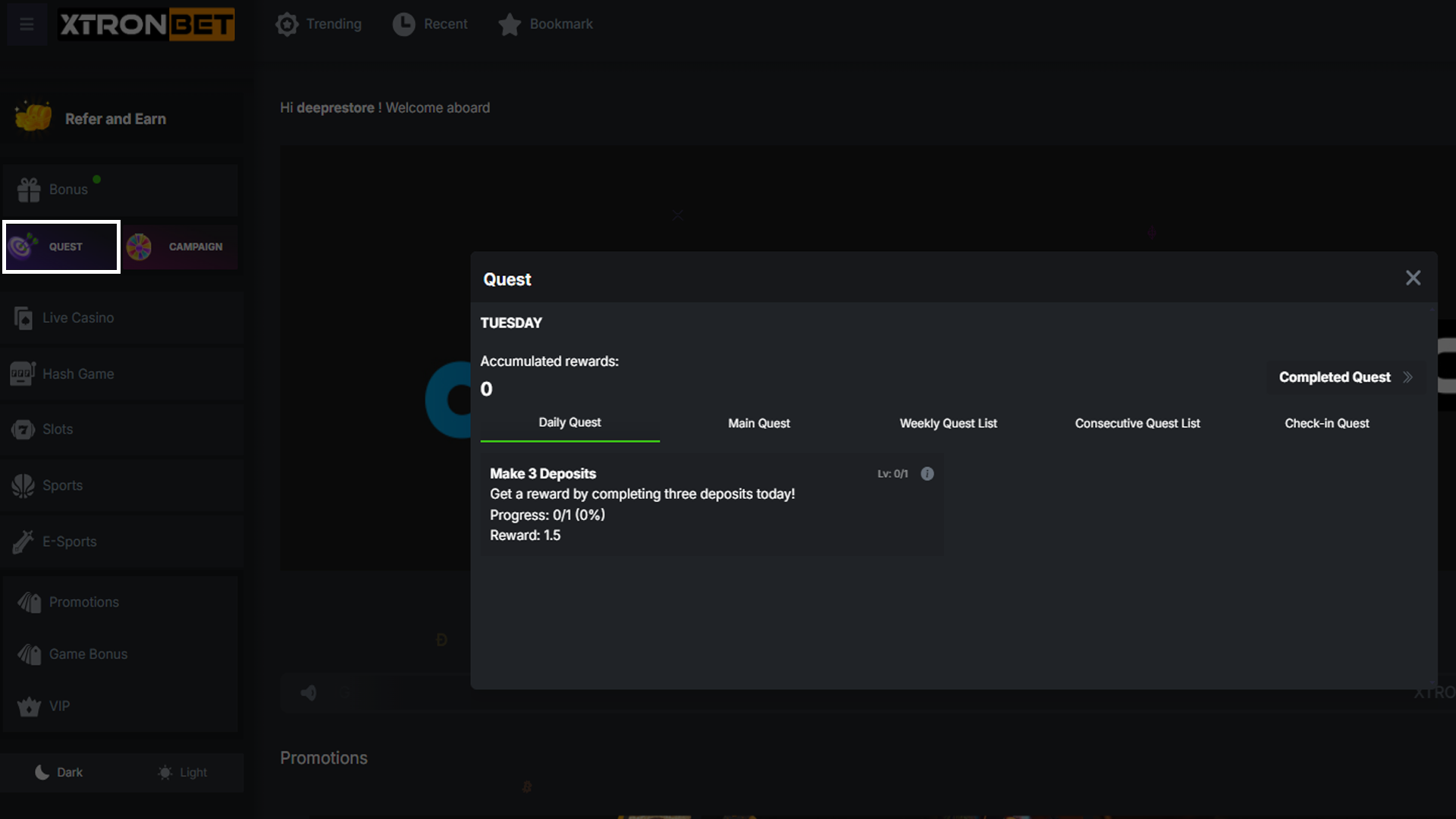The width and height of the screenshot is (1456, 819).
Task: Open Check-in Quest tab
Action: coord(1326,424)
